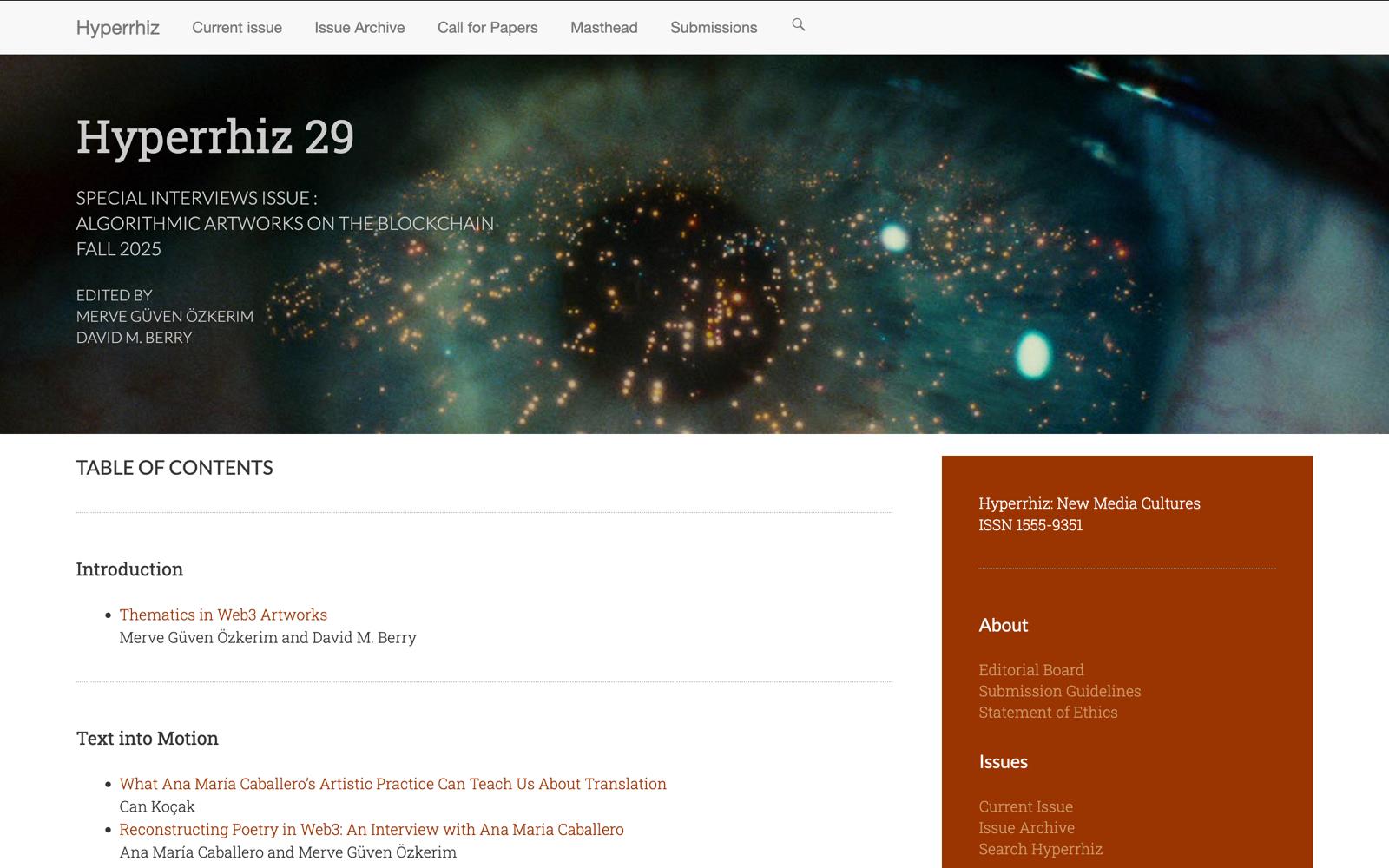Open Reconstructing Poetry in Web3 interview link

(372, 829)
